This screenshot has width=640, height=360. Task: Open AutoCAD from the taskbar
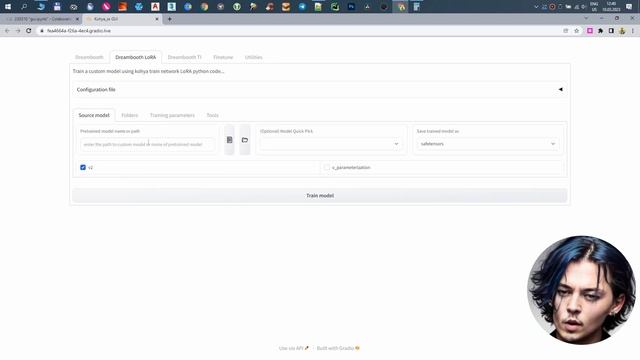pyautogui.click(x=155, y=7)
